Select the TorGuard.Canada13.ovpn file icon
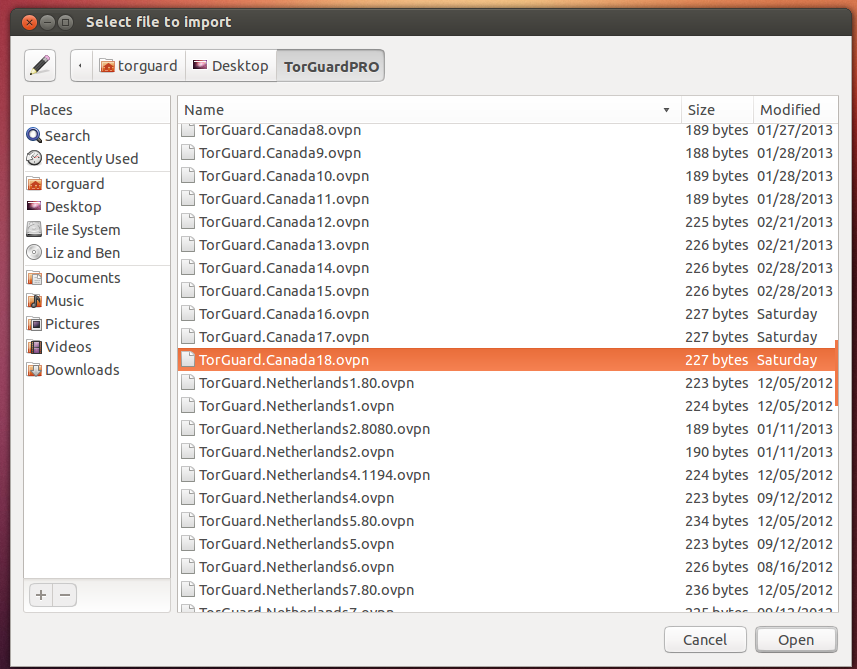The width and height of the screenshot is (857, 669). 188,244
